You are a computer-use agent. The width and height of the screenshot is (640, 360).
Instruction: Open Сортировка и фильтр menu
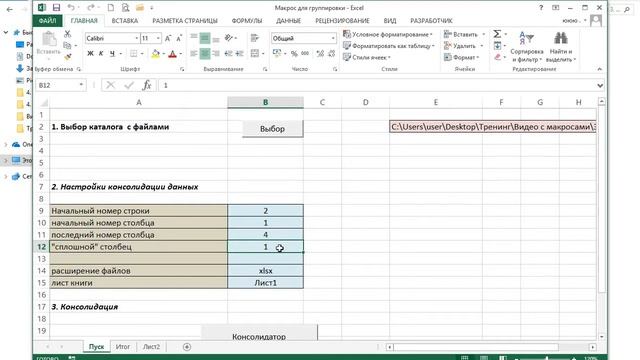coord(527,46)
